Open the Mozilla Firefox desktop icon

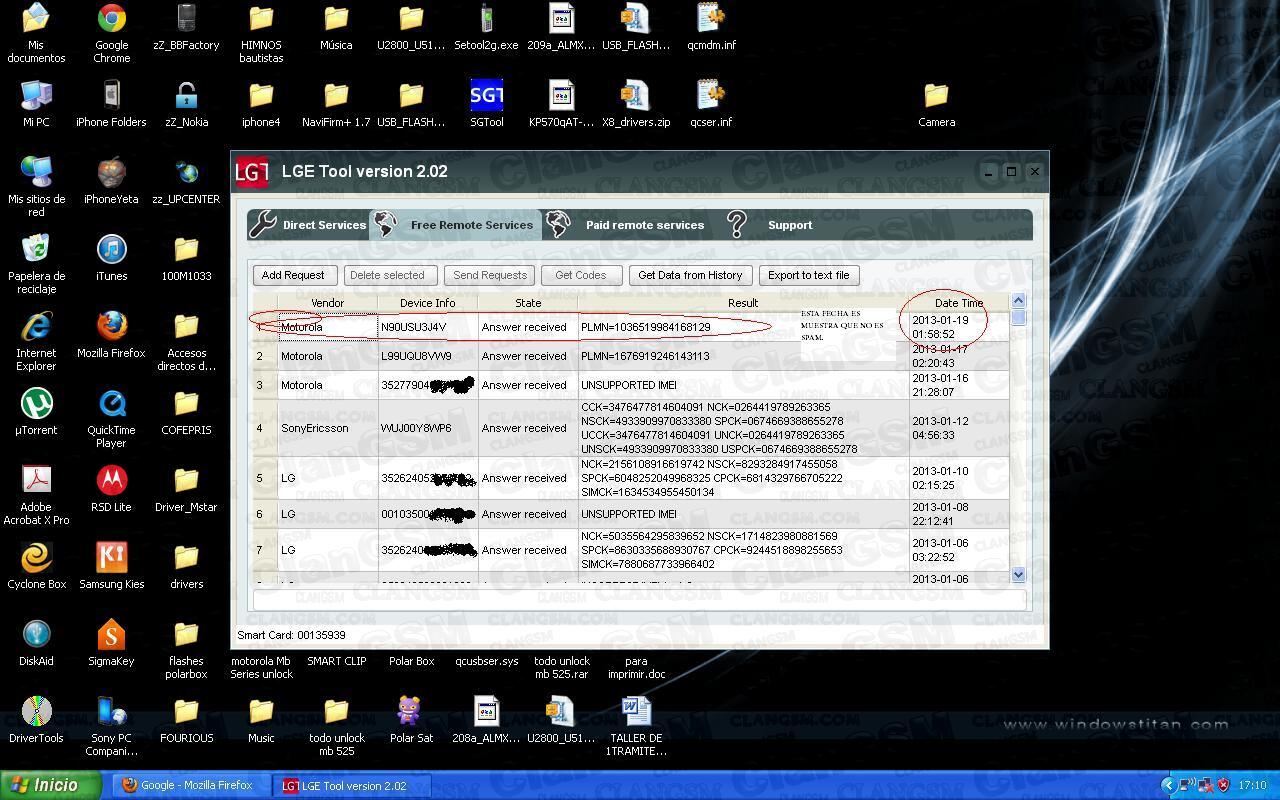tap(111, 335)
